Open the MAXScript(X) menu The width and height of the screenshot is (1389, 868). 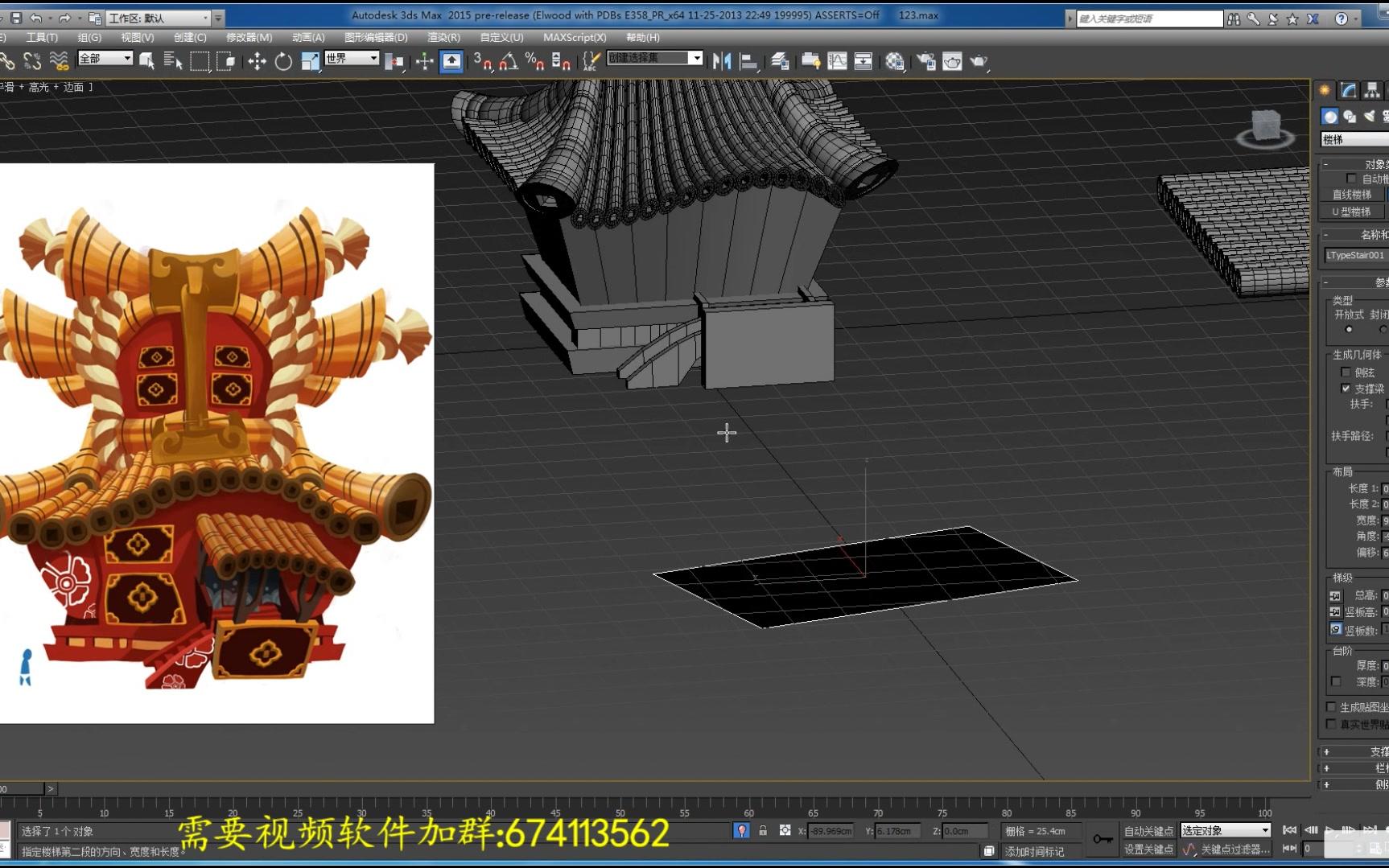[574, 37]
